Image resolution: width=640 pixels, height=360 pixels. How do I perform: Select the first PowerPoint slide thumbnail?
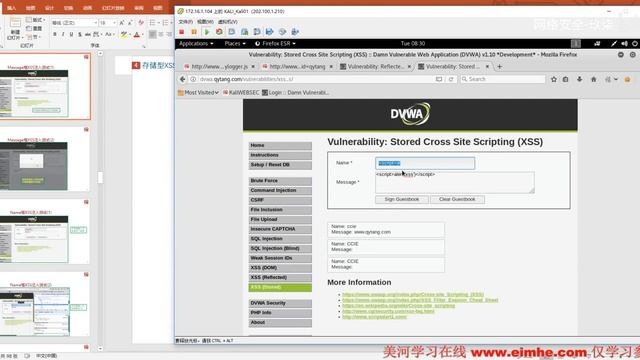pos(45,86)
